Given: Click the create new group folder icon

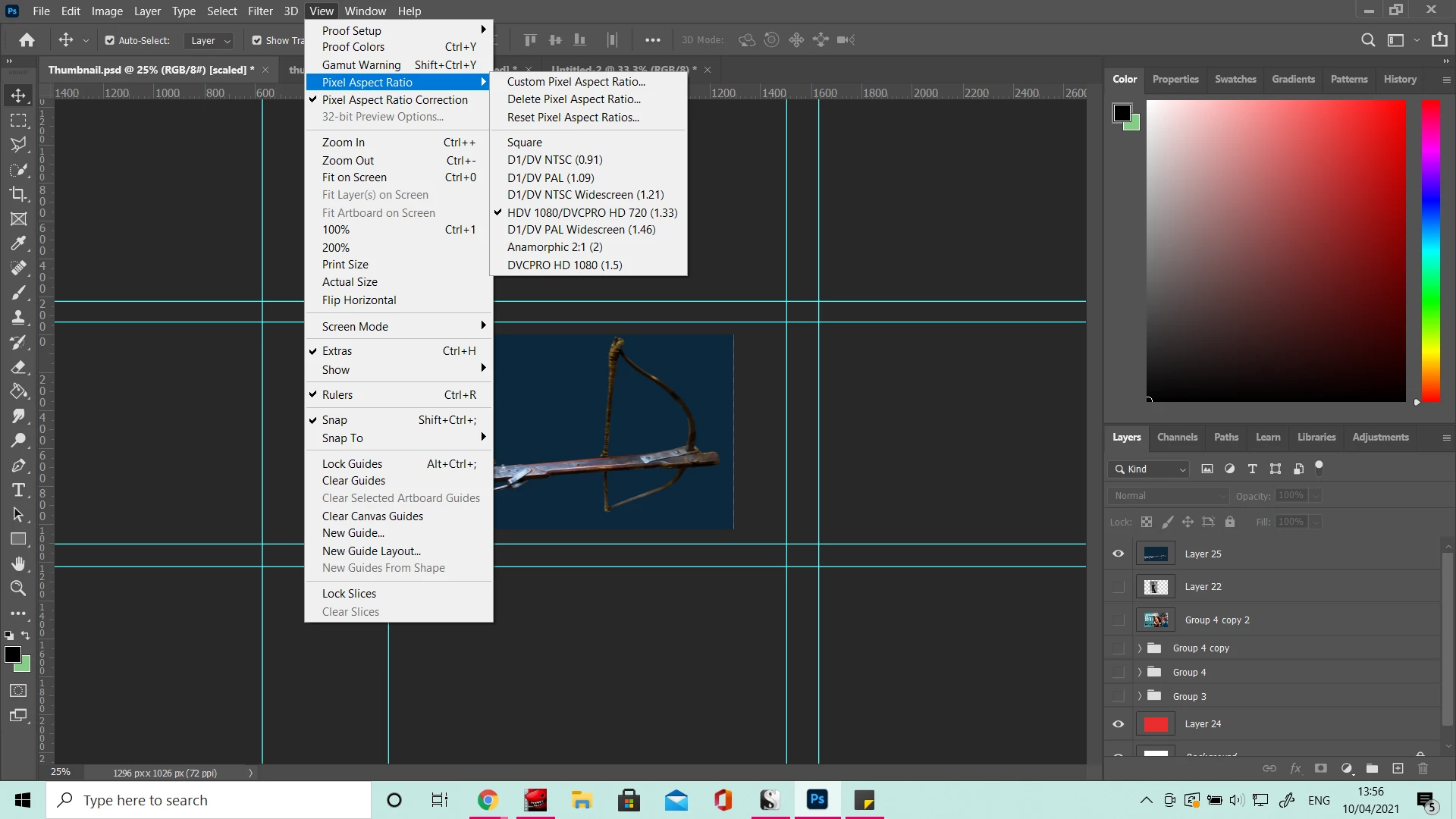Looking at the screenshot, I should (x=1372, y=768).
